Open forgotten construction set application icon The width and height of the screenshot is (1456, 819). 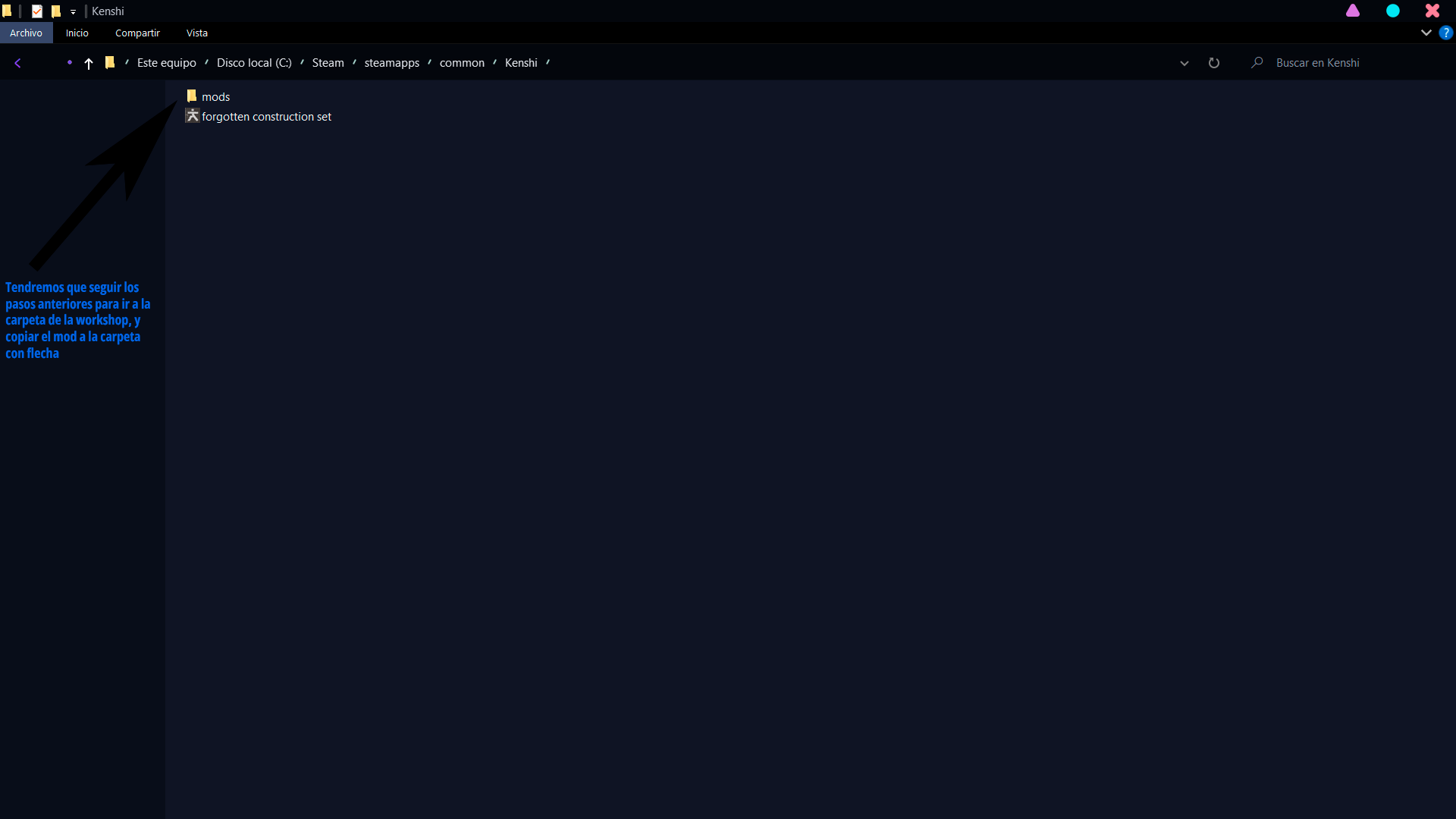click(193, 115)
